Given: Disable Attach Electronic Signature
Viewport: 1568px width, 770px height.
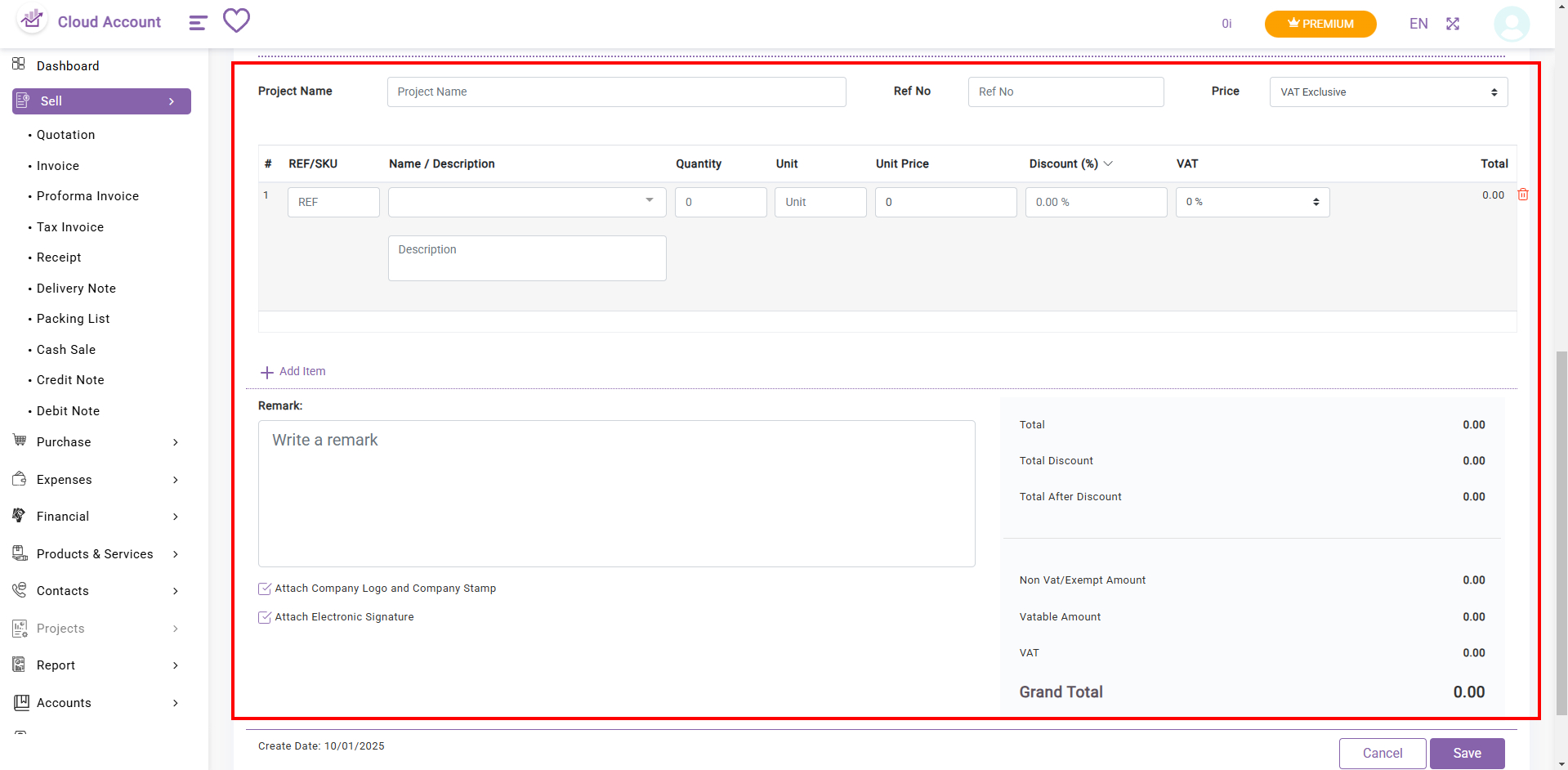Looking at the screenshot, I should (264, 617).
